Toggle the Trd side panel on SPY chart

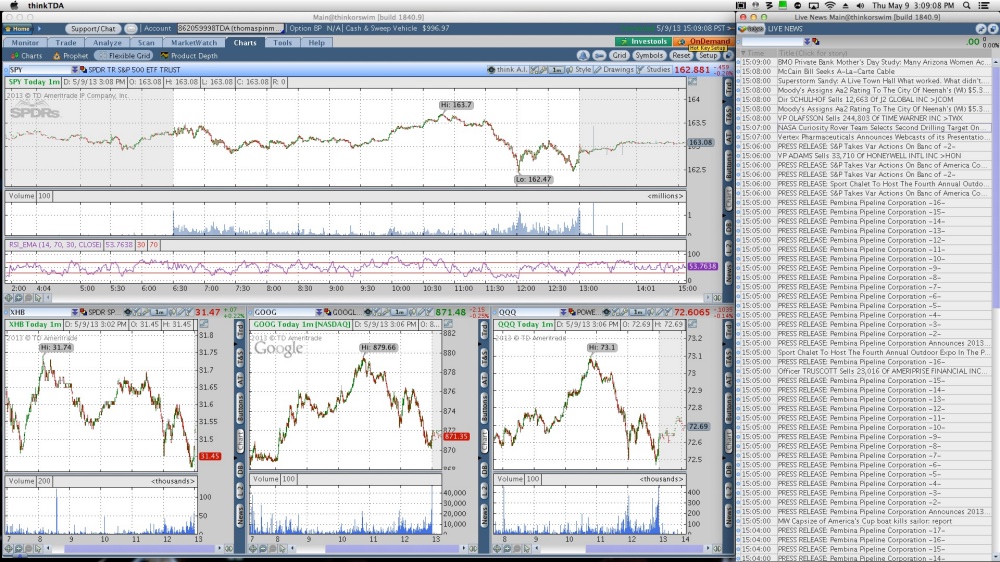click(728, 89)
